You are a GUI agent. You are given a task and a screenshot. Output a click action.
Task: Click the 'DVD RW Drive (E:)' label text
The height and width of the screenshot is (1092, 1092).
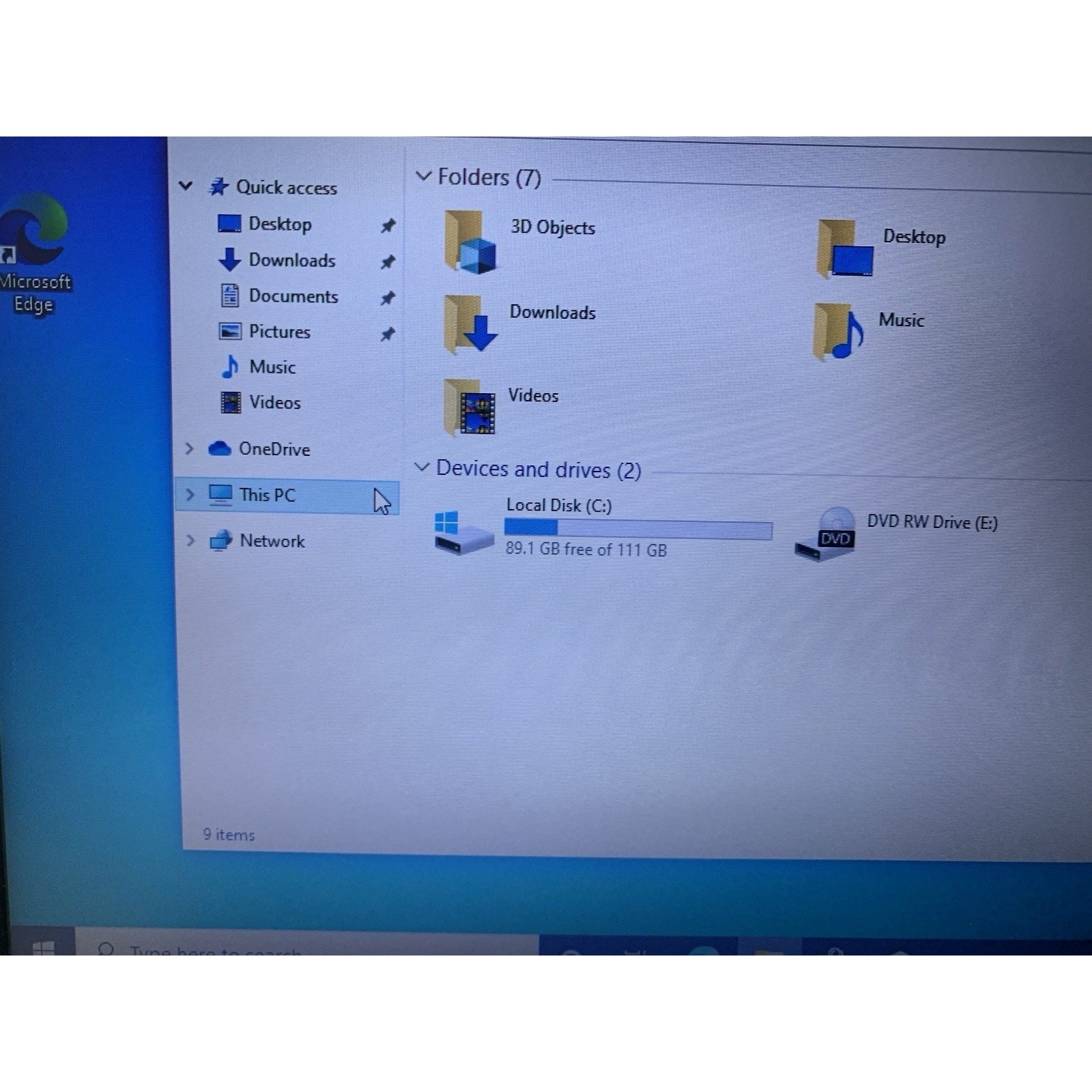(x=932, y=522)
